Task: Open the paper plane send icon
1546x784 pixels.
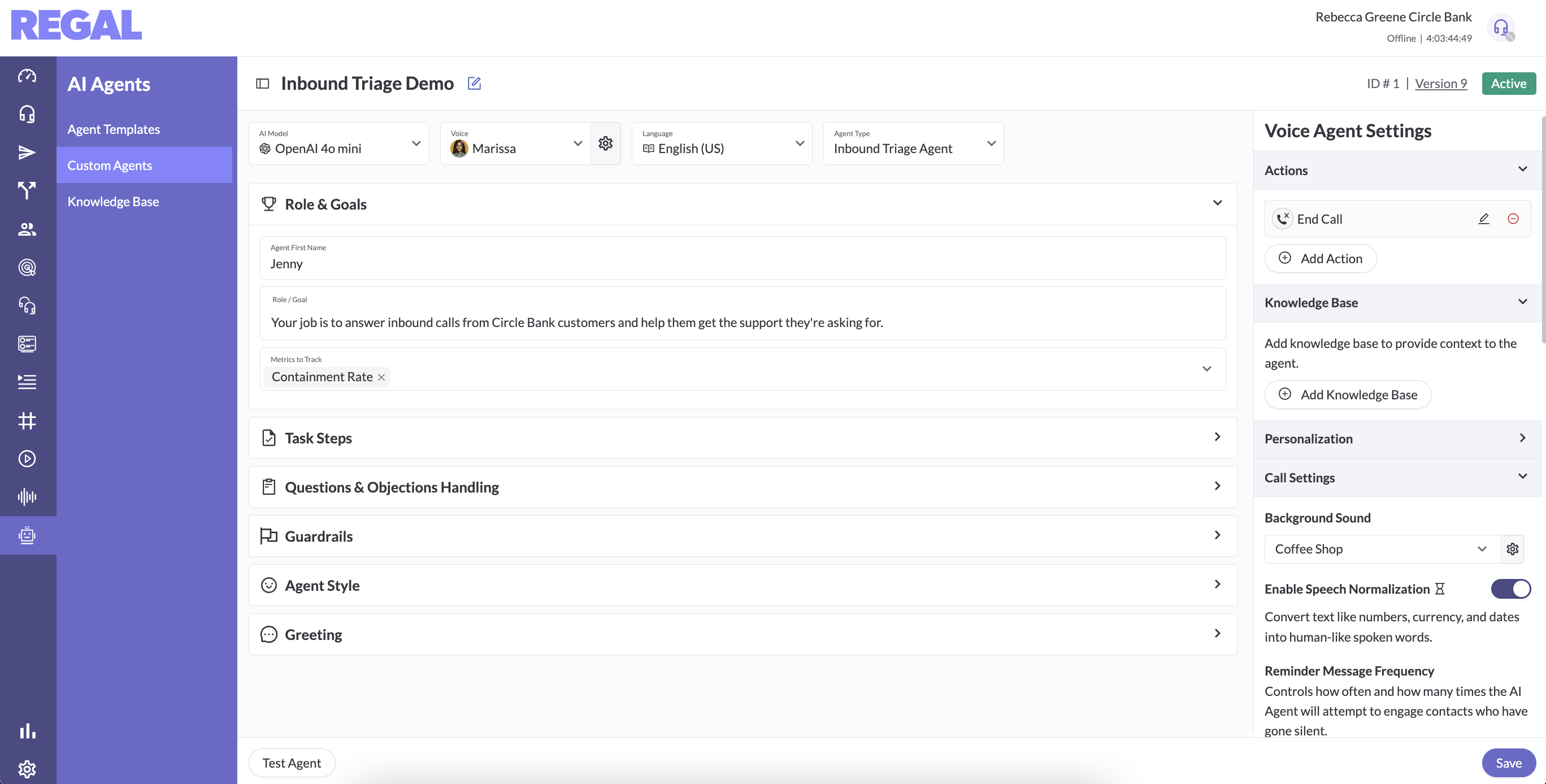Action: coord(27,153)
